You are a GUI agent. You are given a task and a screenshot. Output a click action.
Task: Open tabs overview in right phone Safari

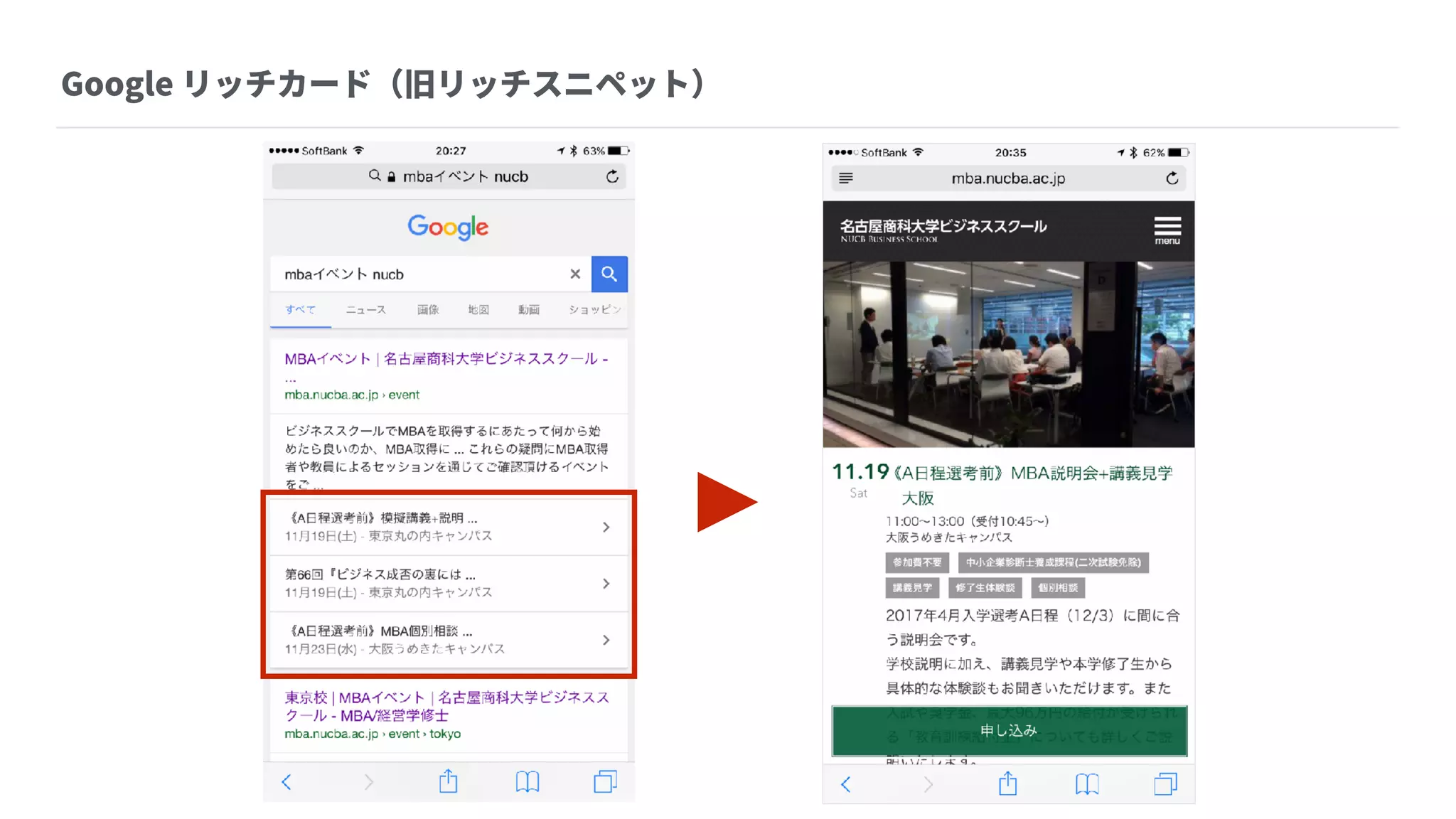coord(1165,784)
